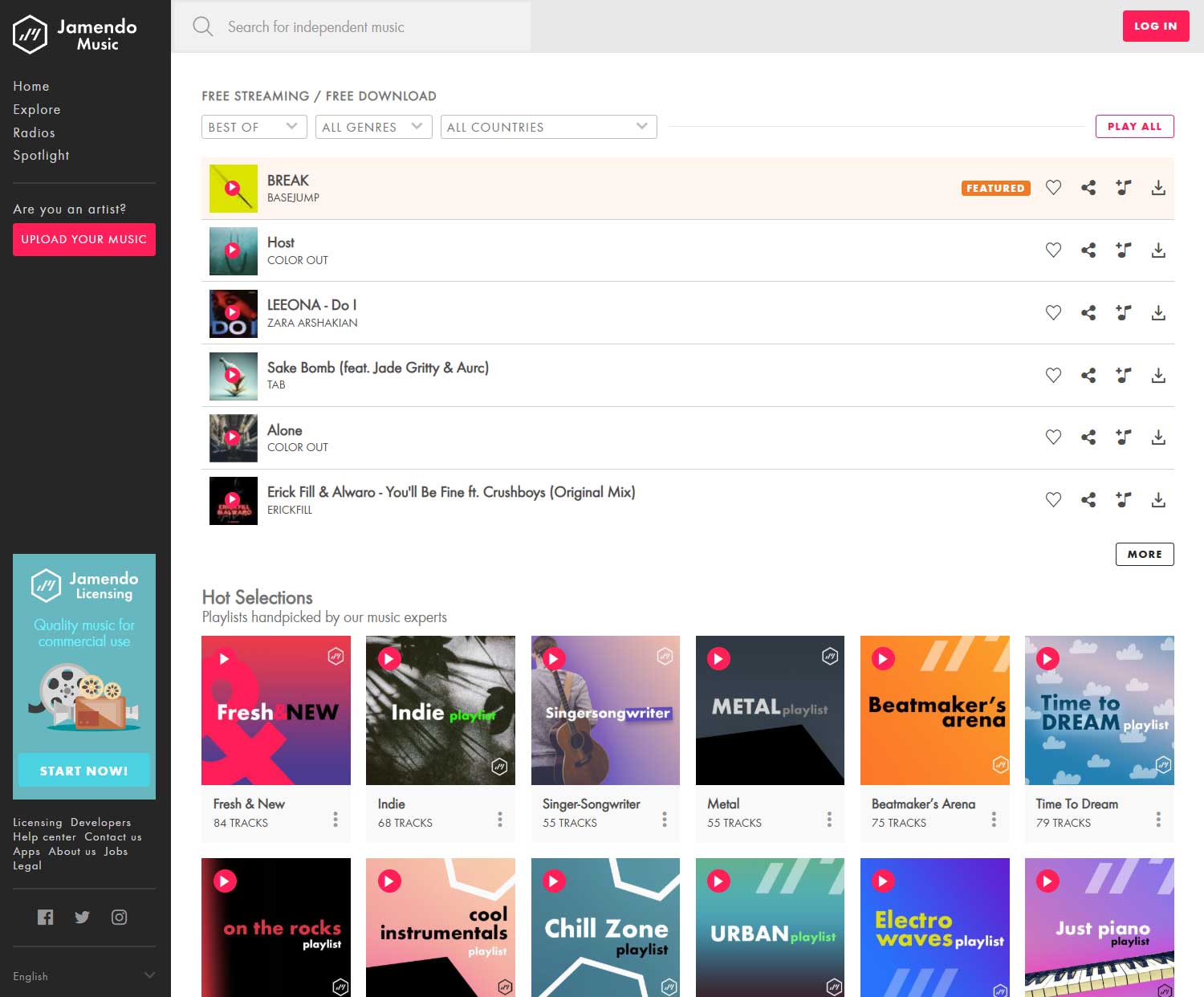Viewport: 1204px width, 997px height.
Task: Add Erick Fill & Alwaro track to playlist
Action: click(1124, 500)
